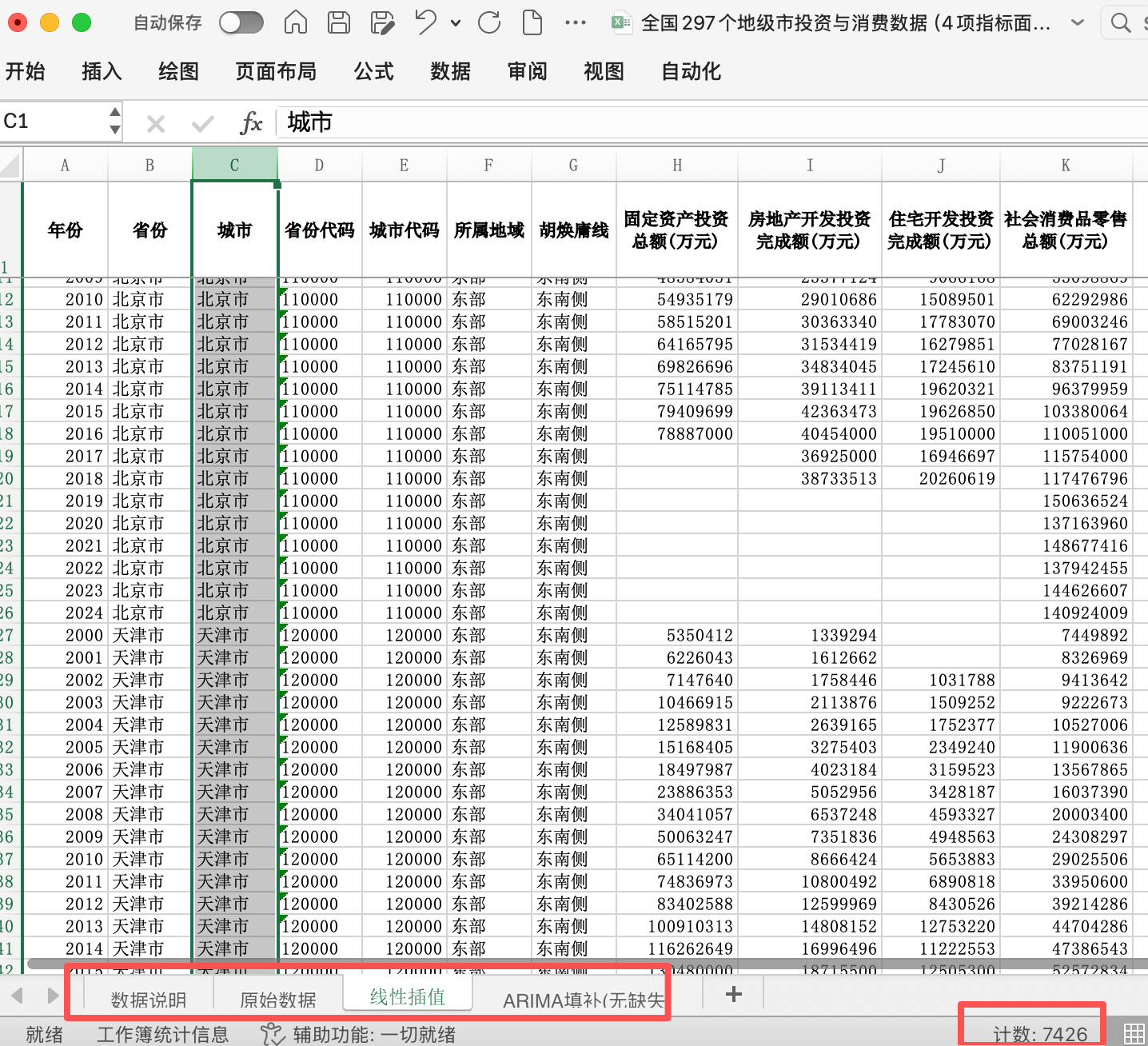The width and height of the screenshot is (1148, 1046).
Task: Open the Undo history dropdown arrow
Action: pos(456,23)
